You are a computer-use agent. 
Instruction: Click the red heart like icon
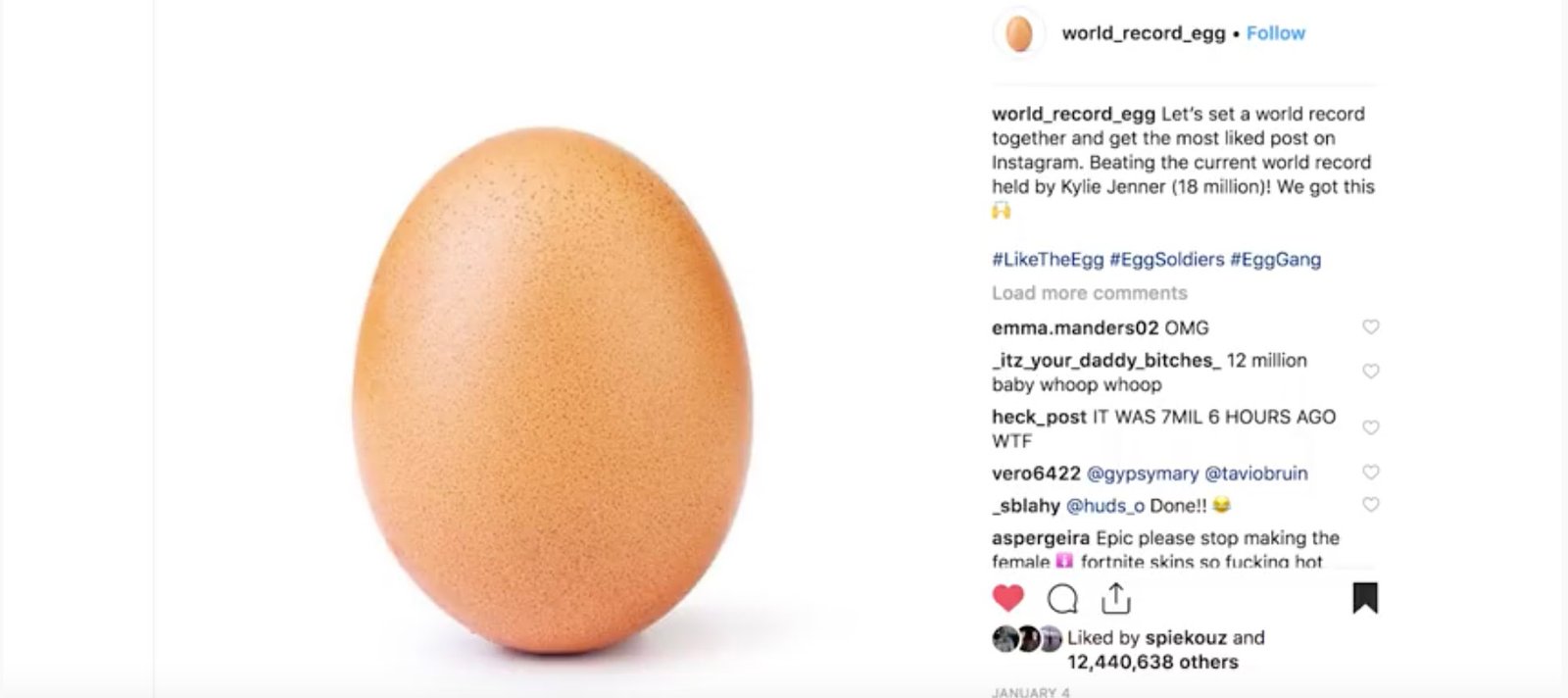(1007, 598)
